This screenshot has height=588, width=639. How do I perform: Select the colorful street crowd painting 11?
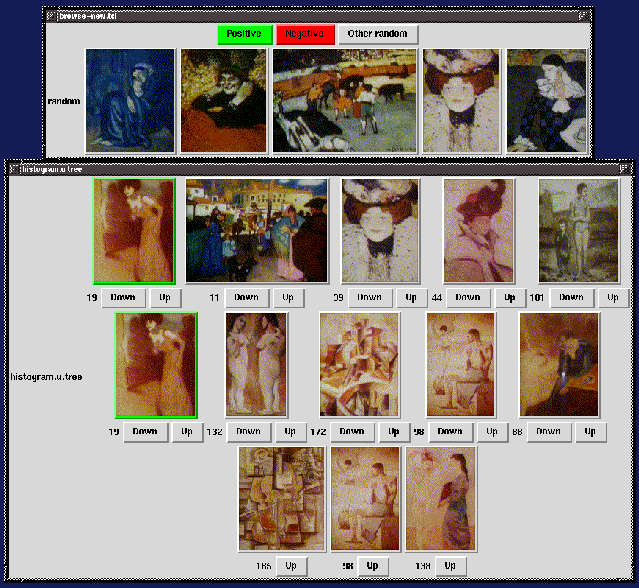pyautogui.click(x=257, y=231)
